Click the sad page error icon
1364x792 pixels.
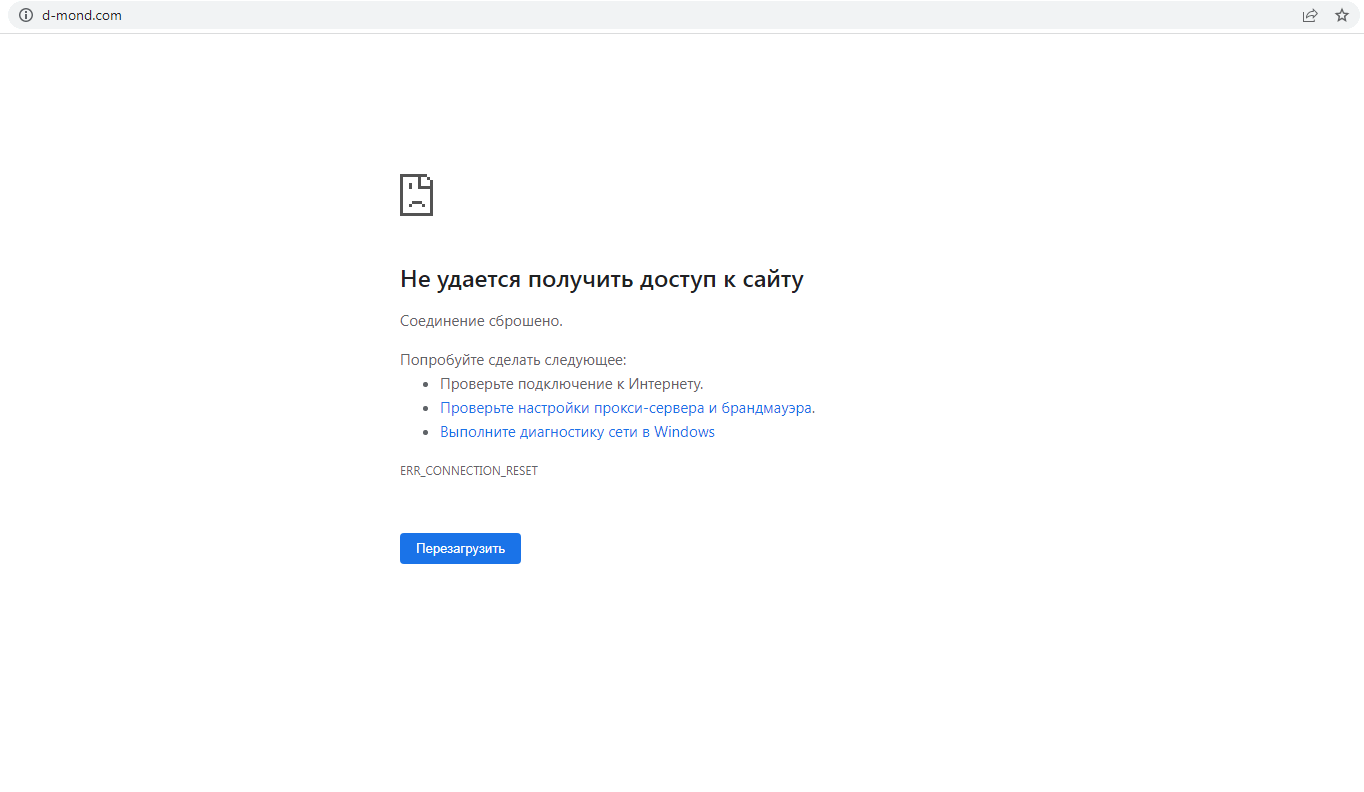coord(416,195)
